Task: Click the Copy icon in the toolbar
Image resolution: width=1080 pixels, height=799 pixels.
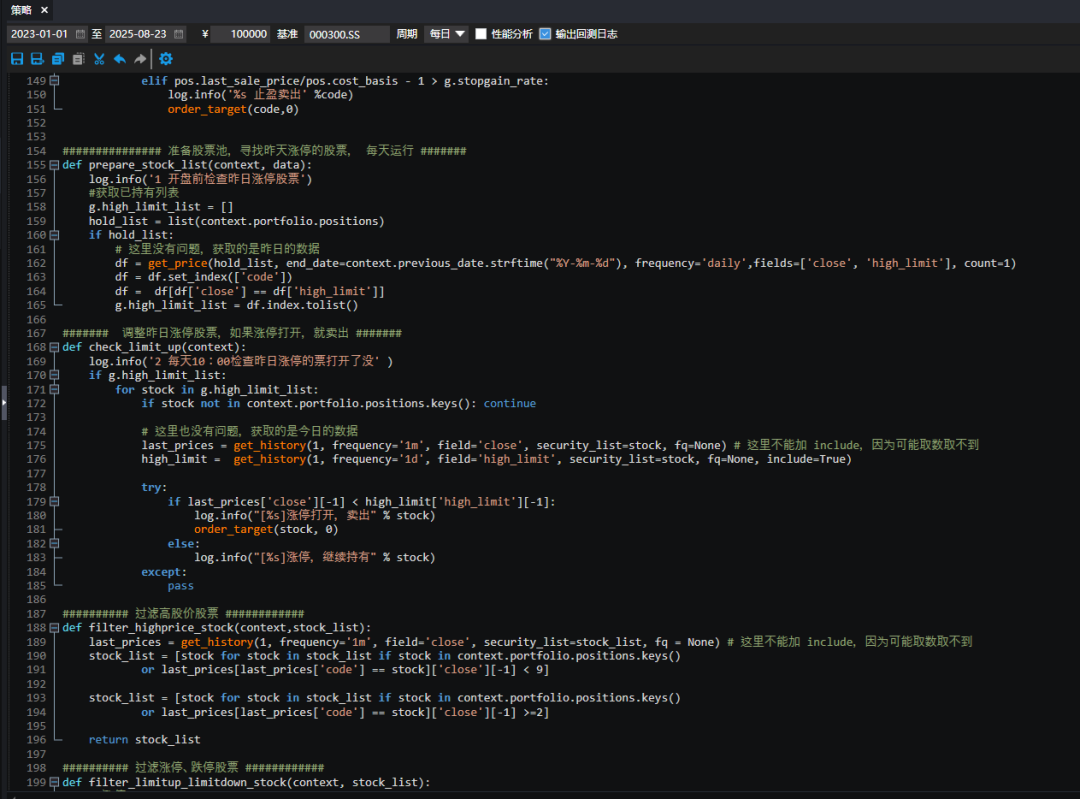Action: 58,59
